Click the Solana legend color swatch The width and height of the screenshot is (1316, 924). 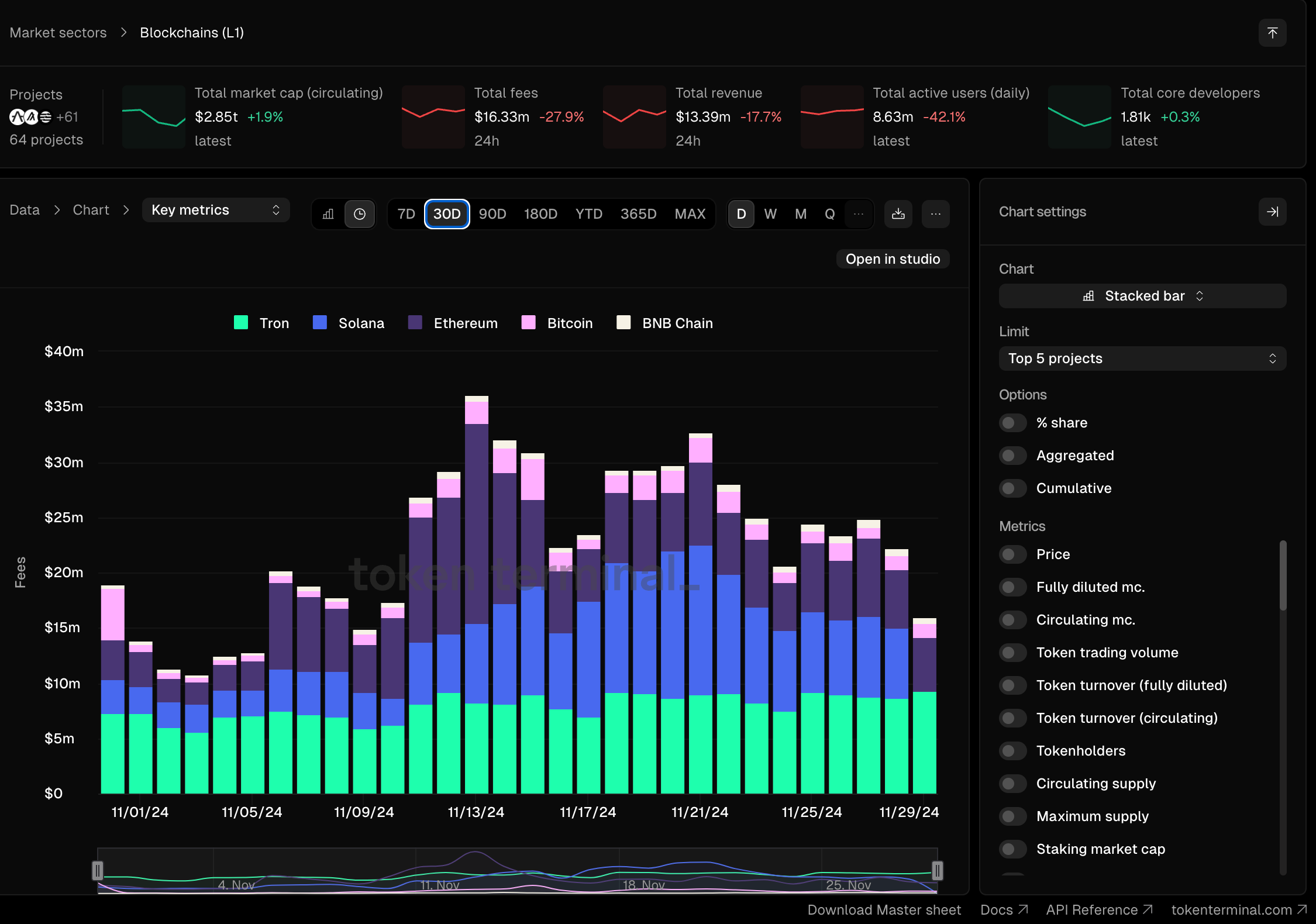coord(319,323)
